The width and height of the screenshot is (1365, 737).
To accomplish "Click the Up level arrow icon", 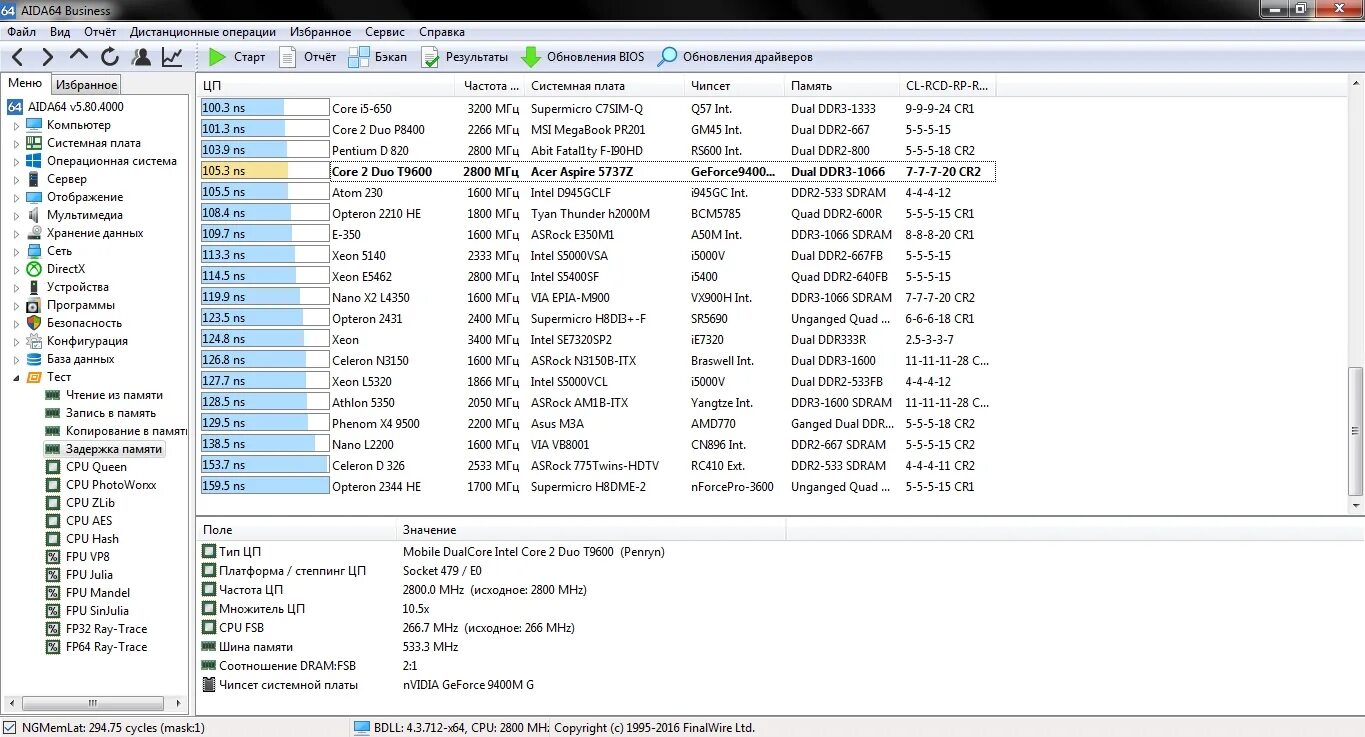I will tap(80, 57).
